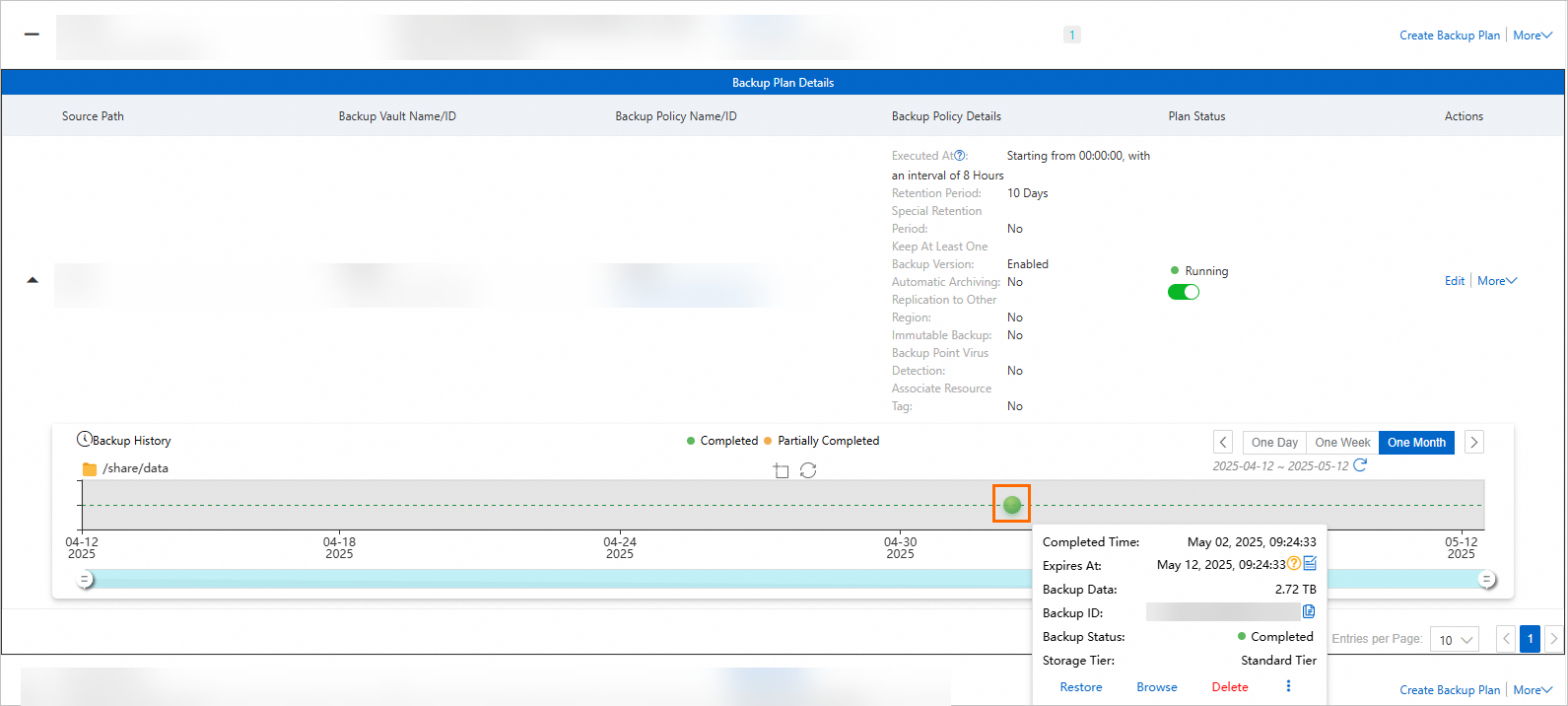Delete the selected backup
The image size is (1568, 706).
1229,687
